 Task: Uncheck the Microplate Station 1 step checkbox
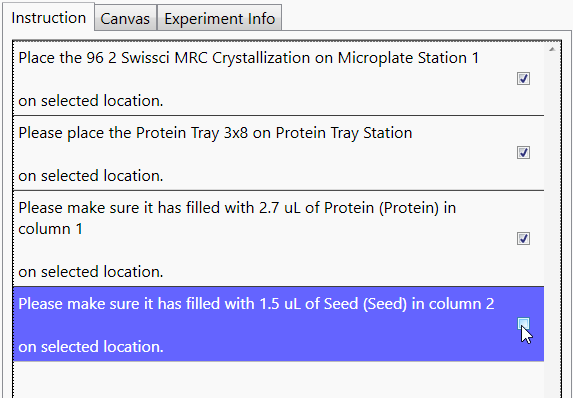coord(523,79)
